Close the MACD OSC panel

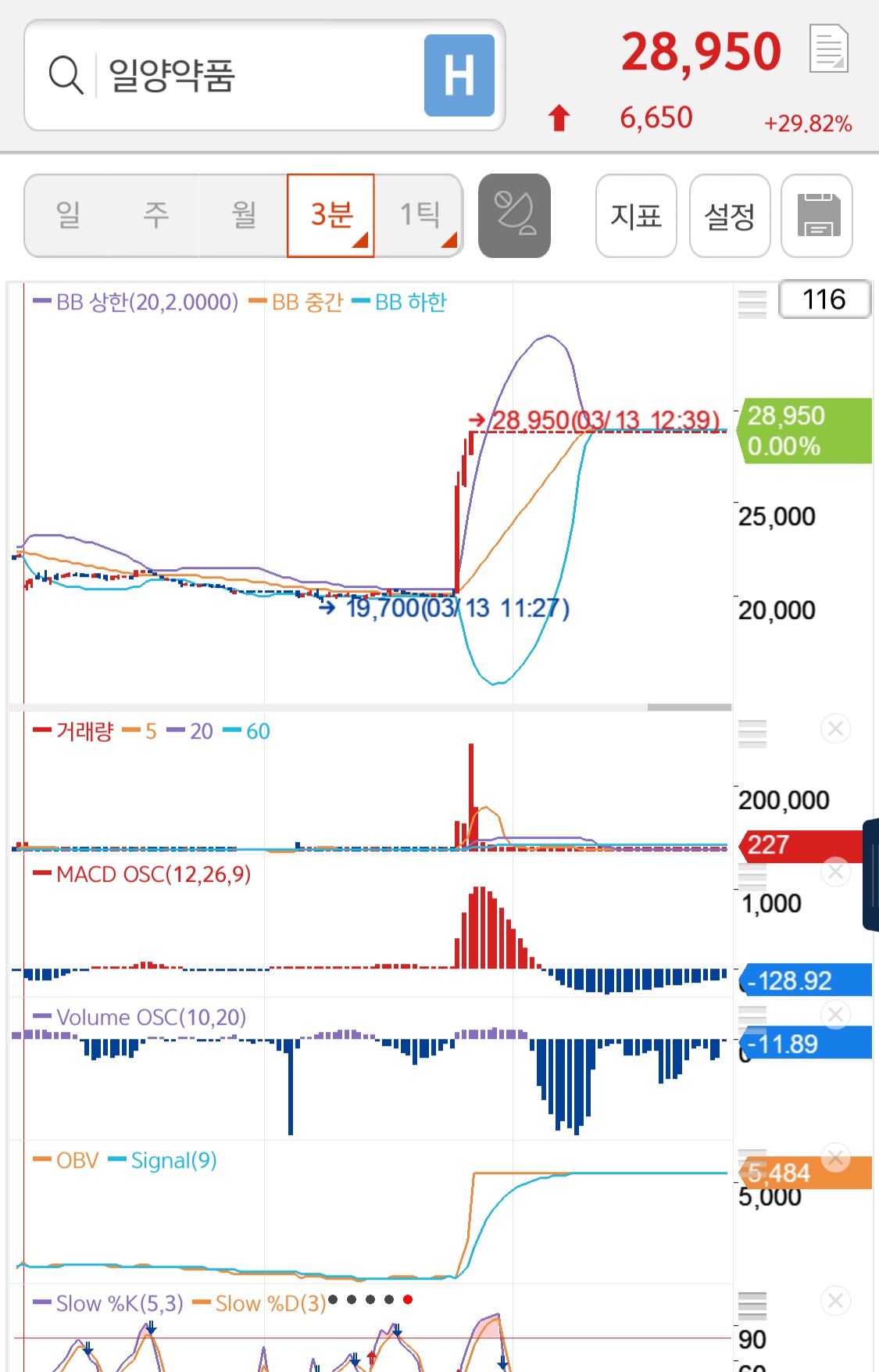(835, 871)
